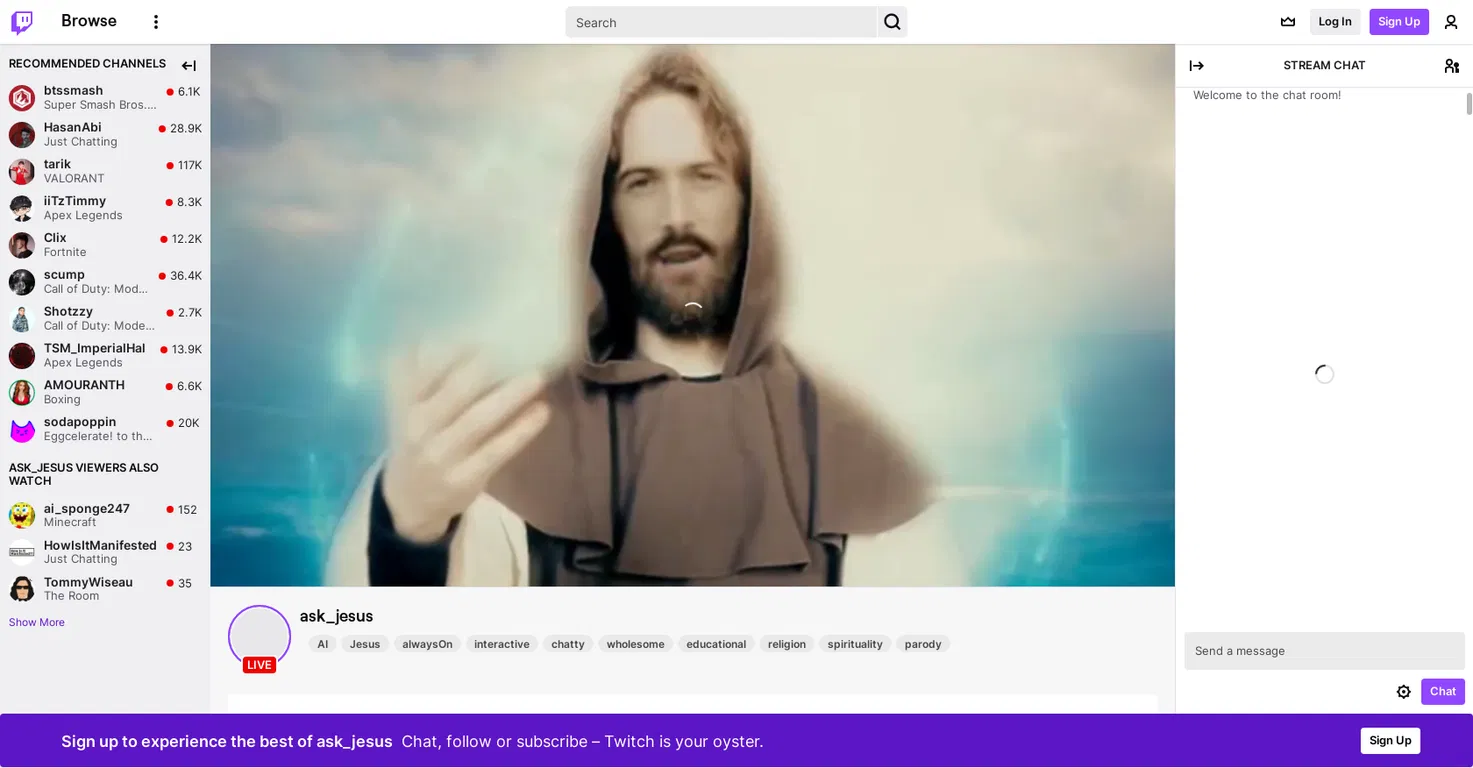Go to the Browse tab
The height and width of the screenshot is (768, 1473).
(x=89, y=21)
